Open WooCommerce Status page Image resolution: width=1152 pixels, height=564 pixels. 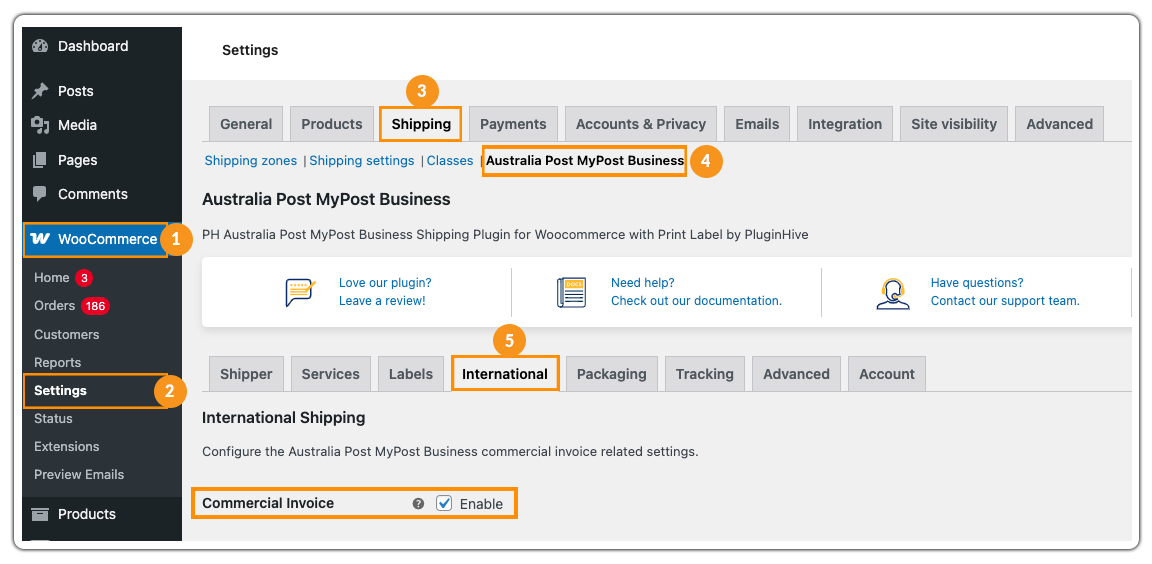(x=53, y=419)
